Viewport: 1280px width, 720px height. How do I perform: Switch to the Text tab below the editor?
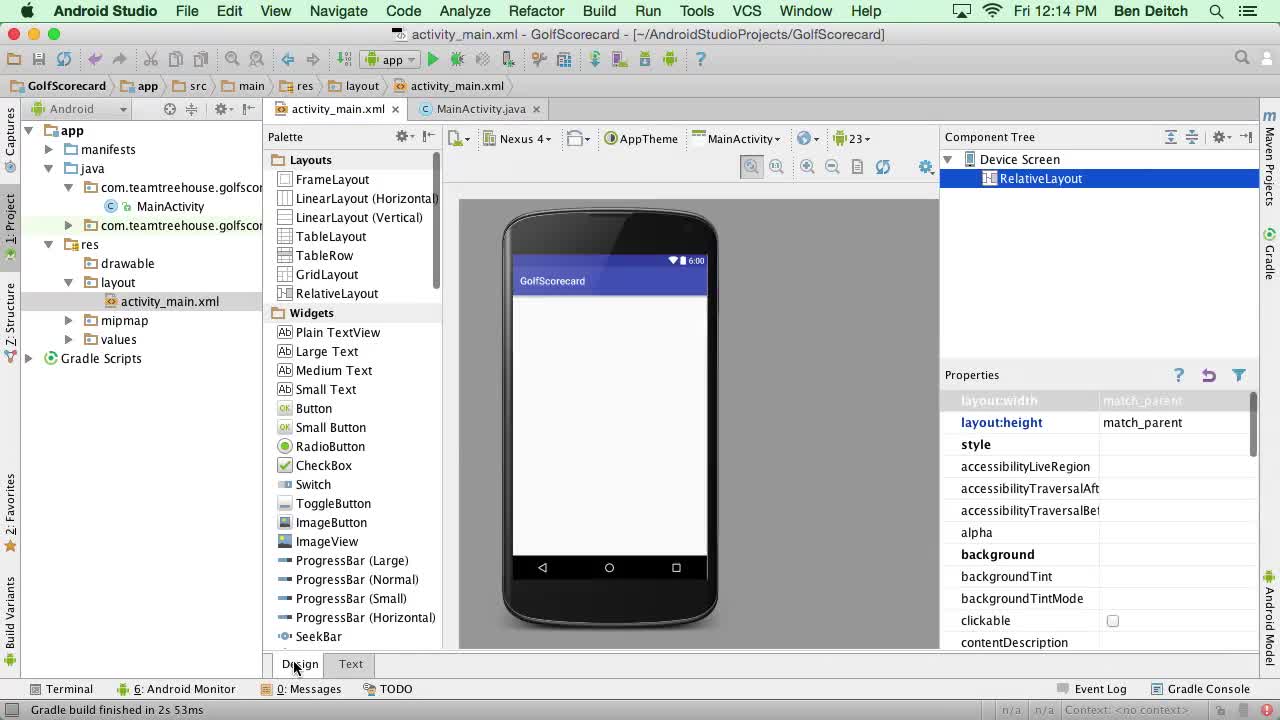(350, 663)
